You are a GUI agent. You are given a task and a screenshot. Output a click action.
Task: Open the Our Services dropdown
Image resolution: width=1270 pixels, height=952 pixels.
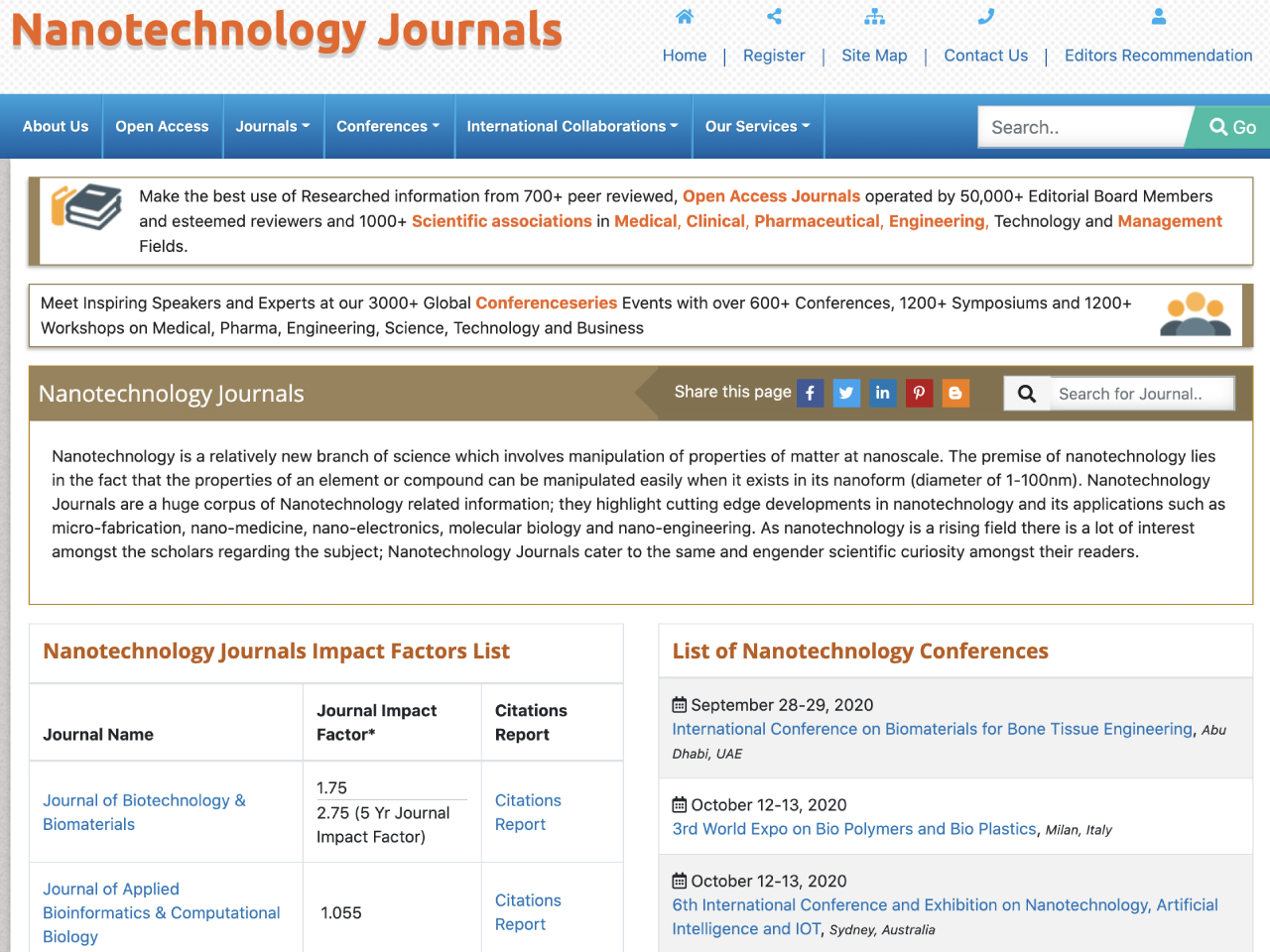(758, 127)
